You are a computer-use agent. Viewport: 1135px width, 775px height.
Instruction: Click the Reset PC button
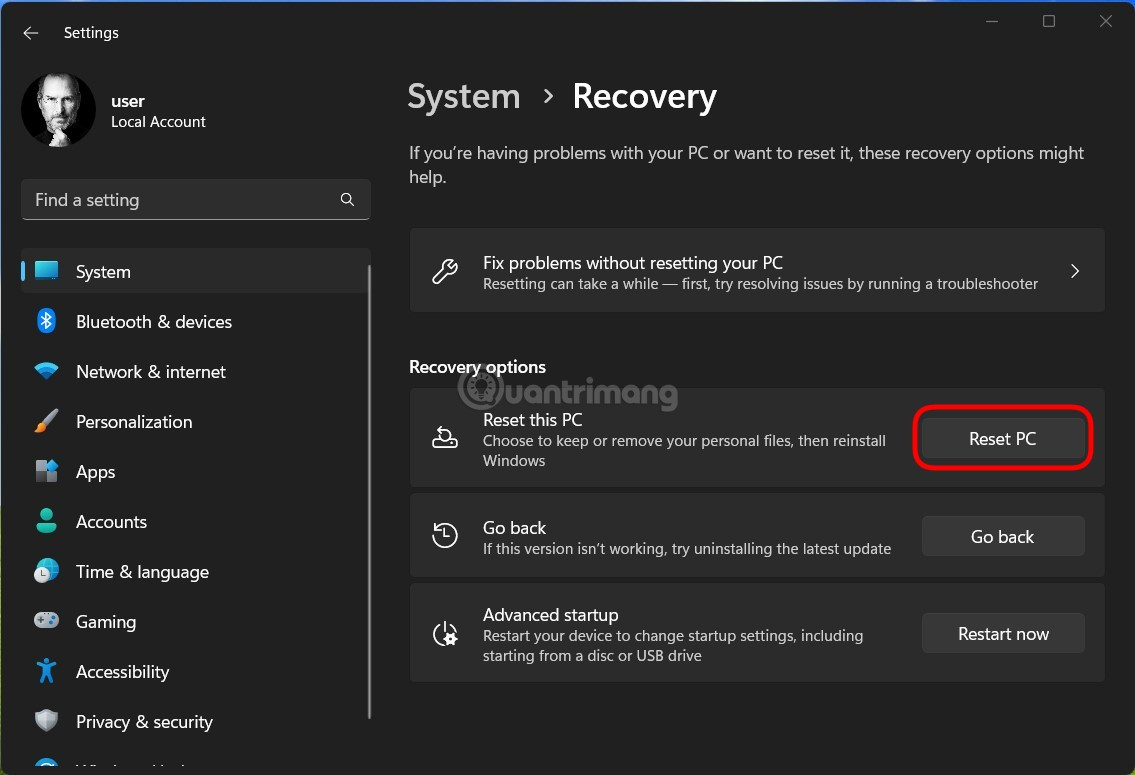point(1002,438)
